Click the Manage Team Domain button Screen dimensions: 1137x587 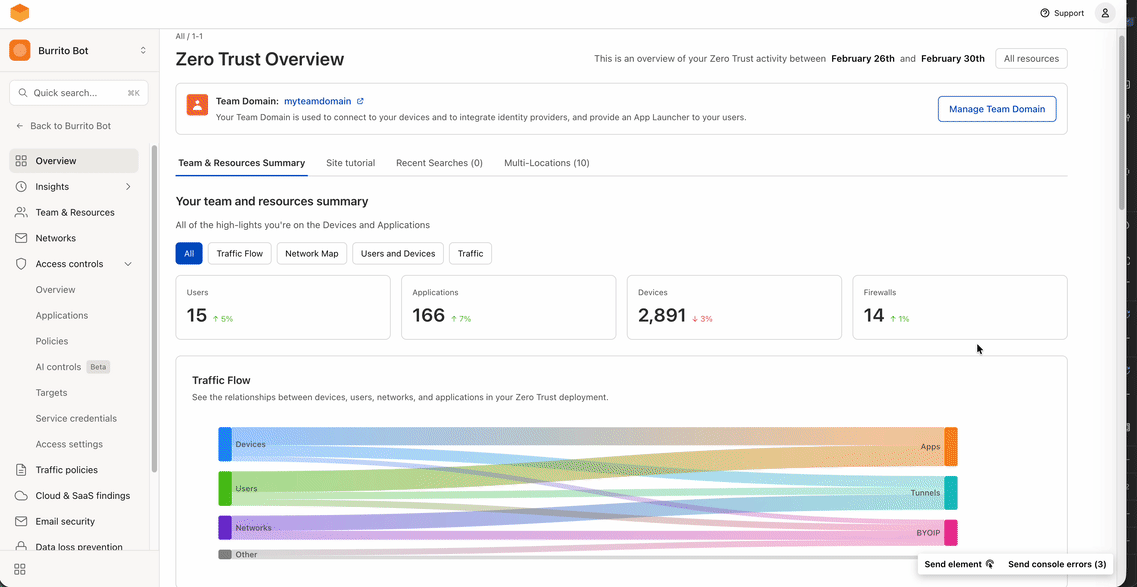pyautogui.click(x=997, y=108)
